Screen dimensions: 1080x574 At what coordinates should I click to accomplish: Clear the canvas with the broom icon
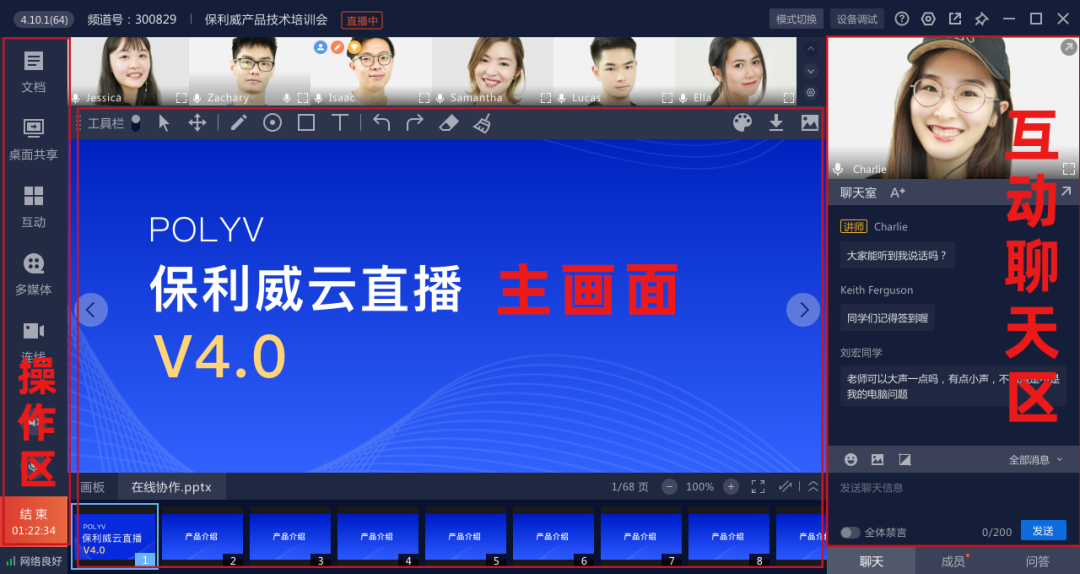pyautogui.click(x=482, y=122)
